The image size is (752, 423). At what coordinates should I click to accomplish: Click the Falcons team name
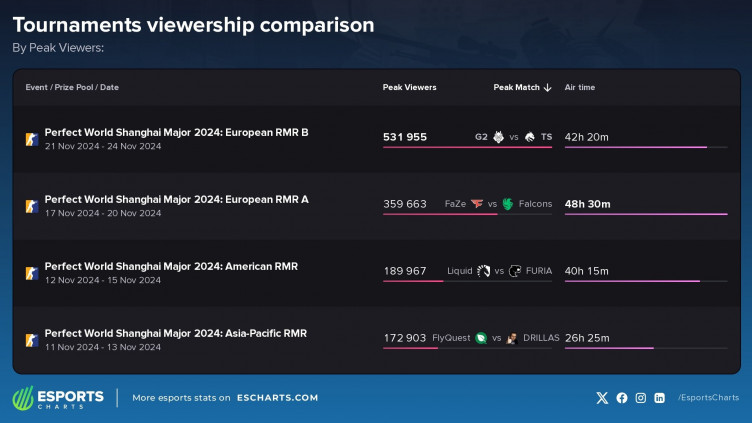click(x=535, y=204)
